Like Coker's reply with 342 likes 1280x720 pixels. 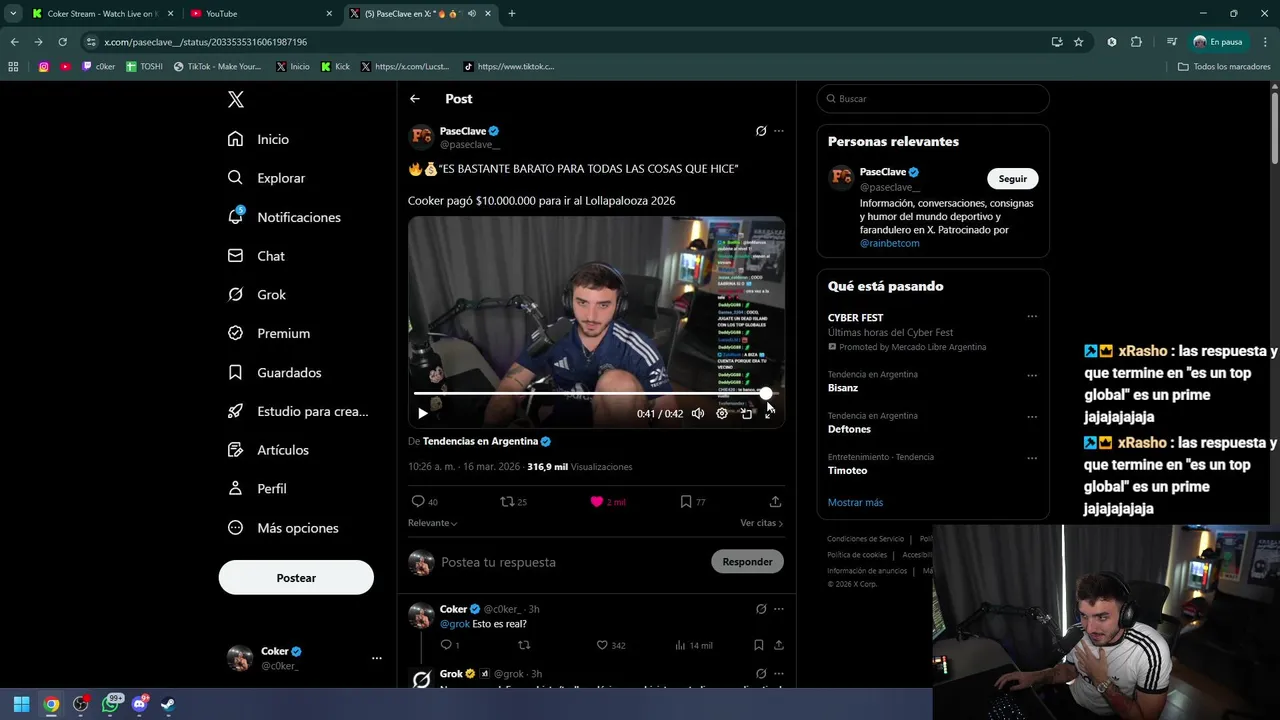click(610, 645)
